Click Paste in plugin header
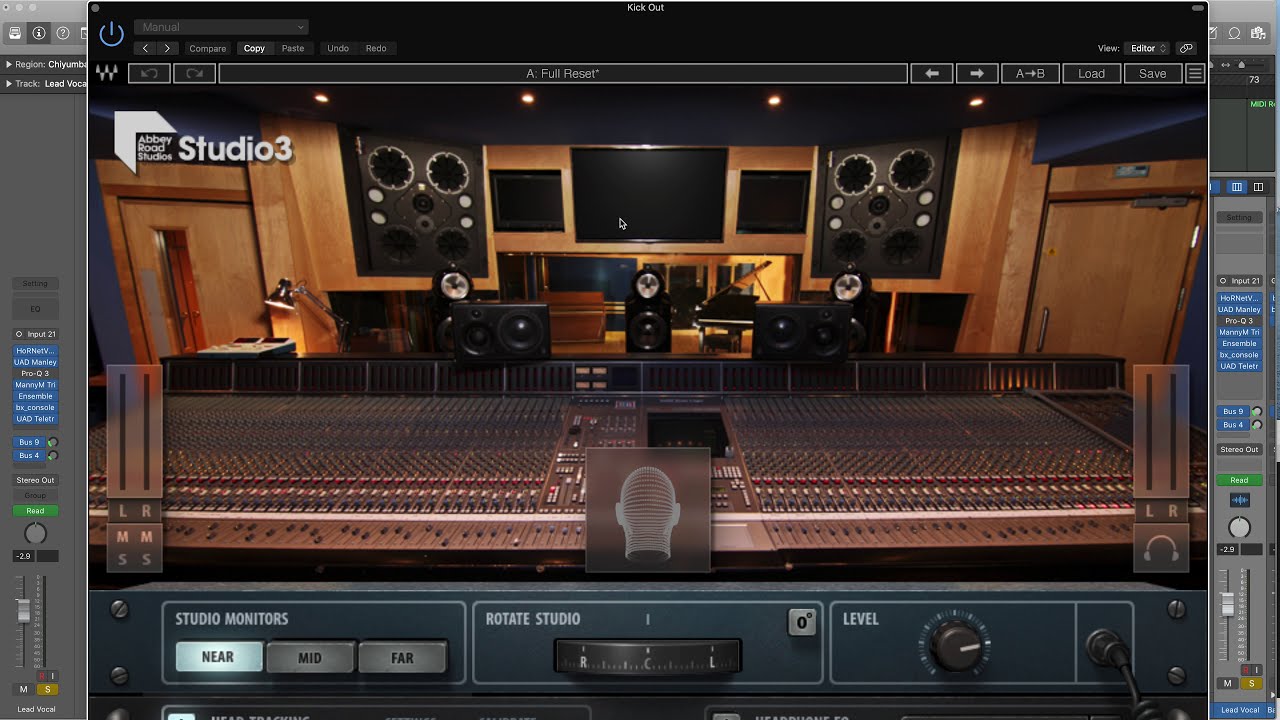The width and height of the screenshot is (1280, 720). (x=293, y=48)
